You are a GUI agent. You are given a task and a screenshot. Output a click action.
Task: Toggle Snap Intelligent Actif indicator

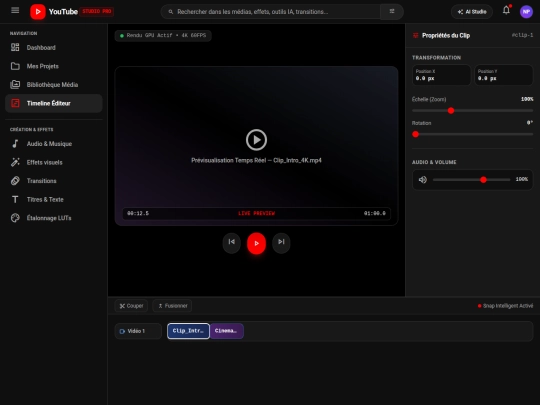(506, 306)
